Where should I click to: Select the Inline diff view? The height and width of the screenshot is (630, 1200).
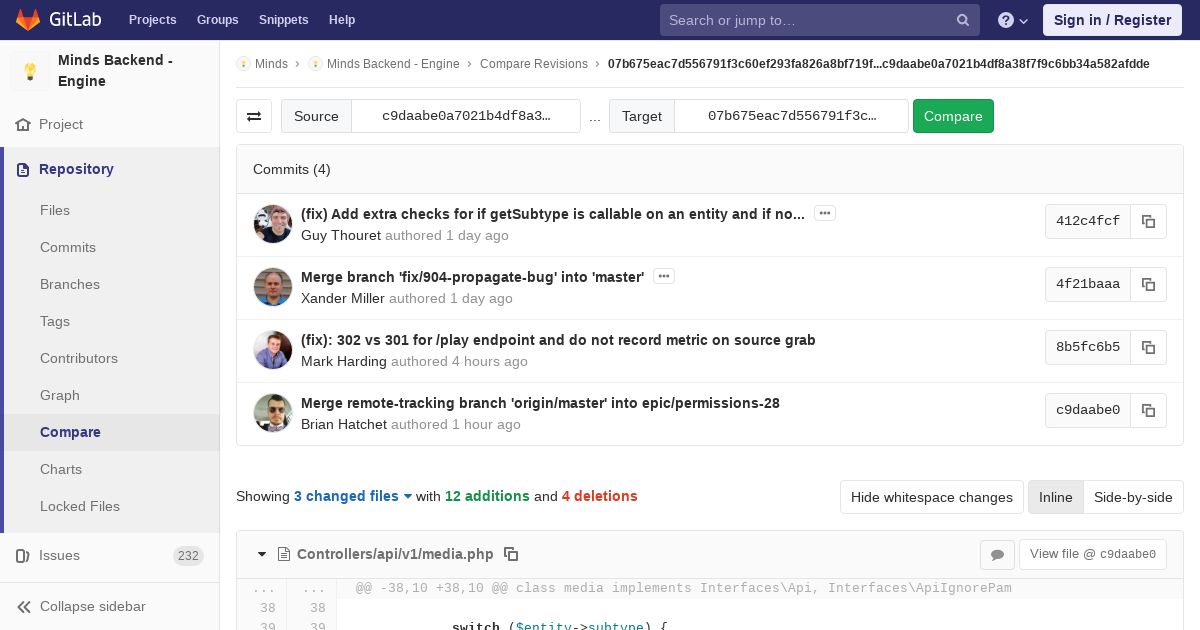pyautogui.click(x=1055, y=497)
